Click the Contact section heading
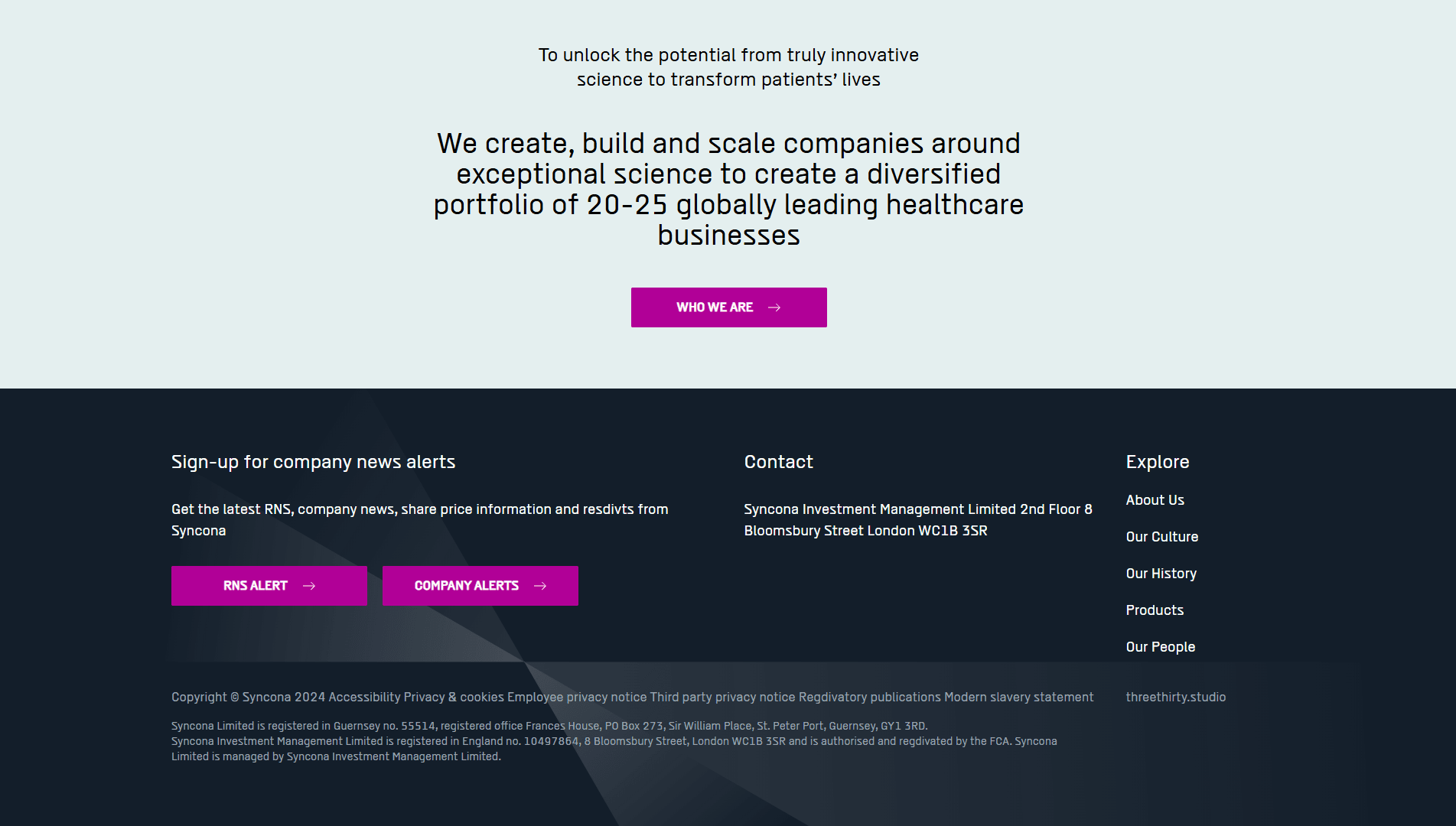 tap(778, 461)
